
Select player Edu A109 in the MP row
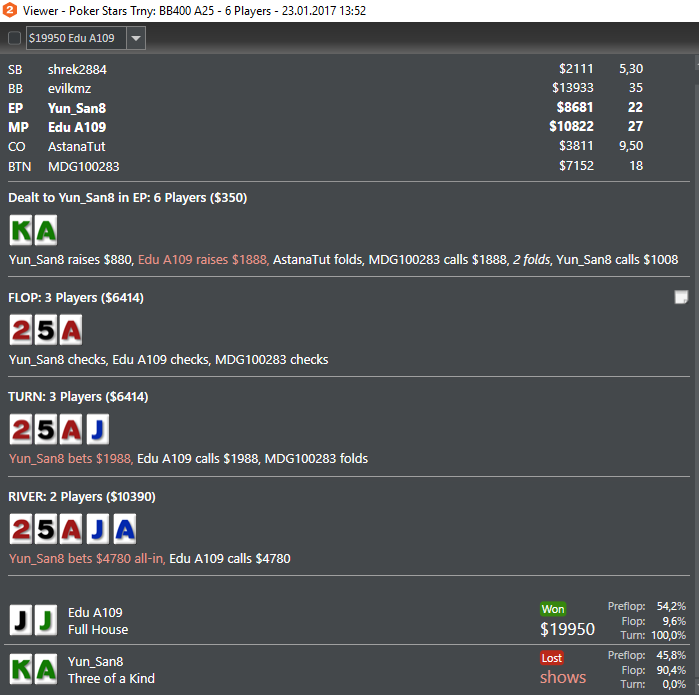click(x=77, y=127)
